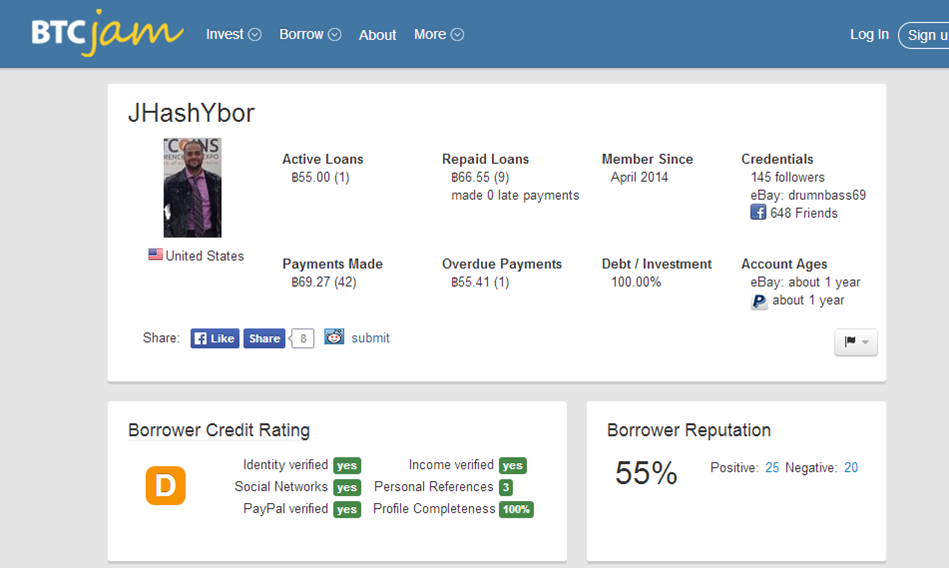
Task: Click the Sign up button
Action: 926,35
